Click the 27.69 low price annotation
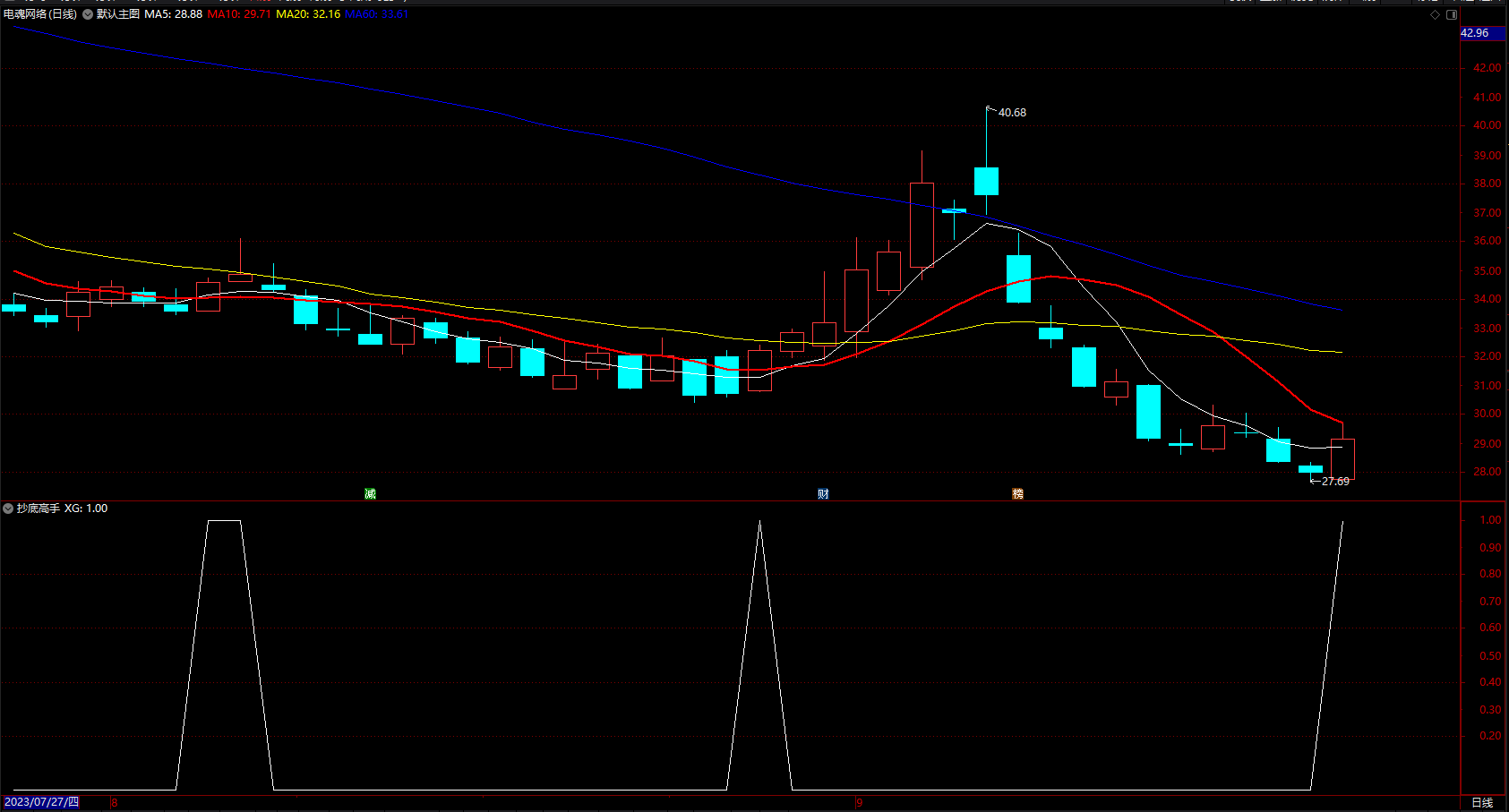The width and height of the screenshot is (1509, 812). [1335, 482]
